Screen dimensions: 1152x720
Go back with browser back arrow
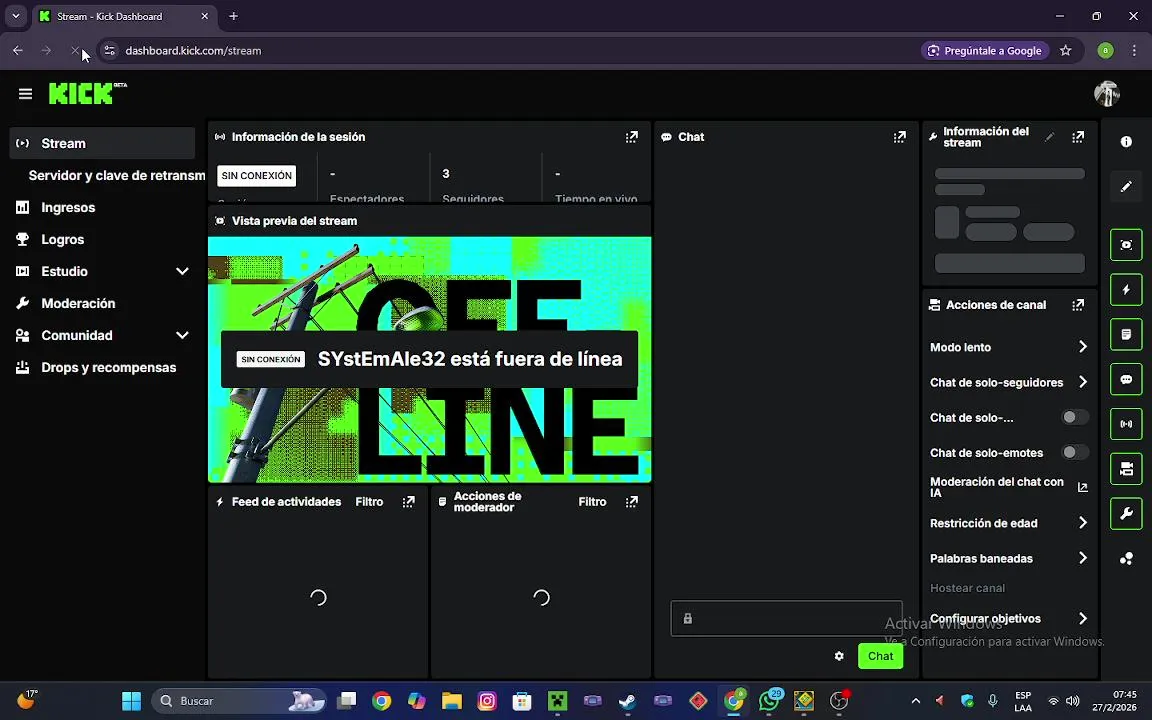(x=18, y=51)
